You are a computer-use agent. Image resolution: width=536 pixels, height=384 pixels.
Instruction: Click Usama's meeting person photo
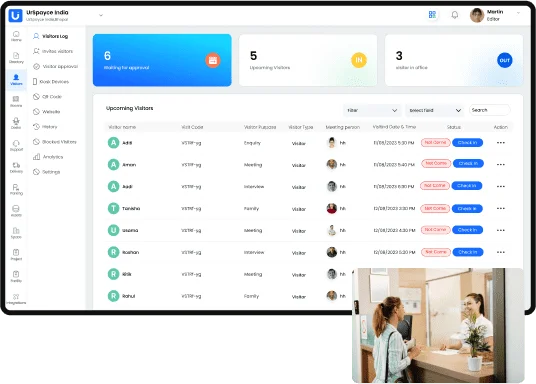[332, 230]
